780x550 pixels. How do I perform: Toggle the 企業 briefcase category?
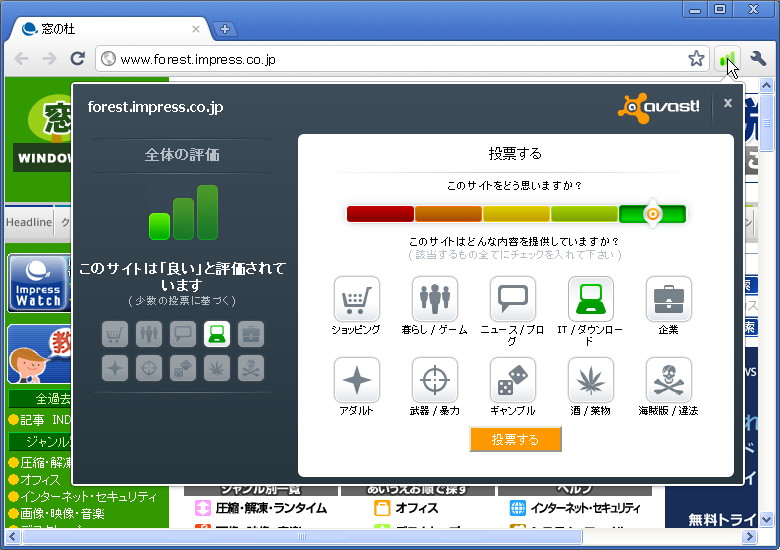pos(669,299)
